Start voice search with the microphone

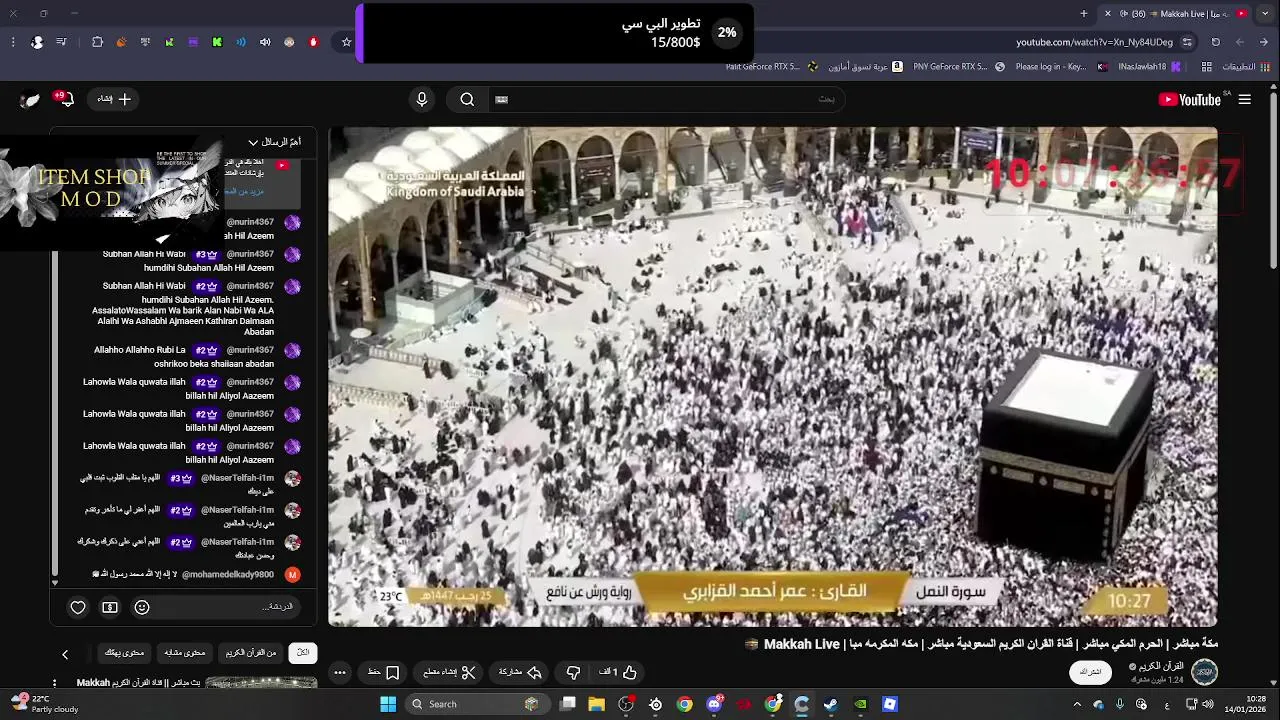pyautogui.click(x=422, y=99)
